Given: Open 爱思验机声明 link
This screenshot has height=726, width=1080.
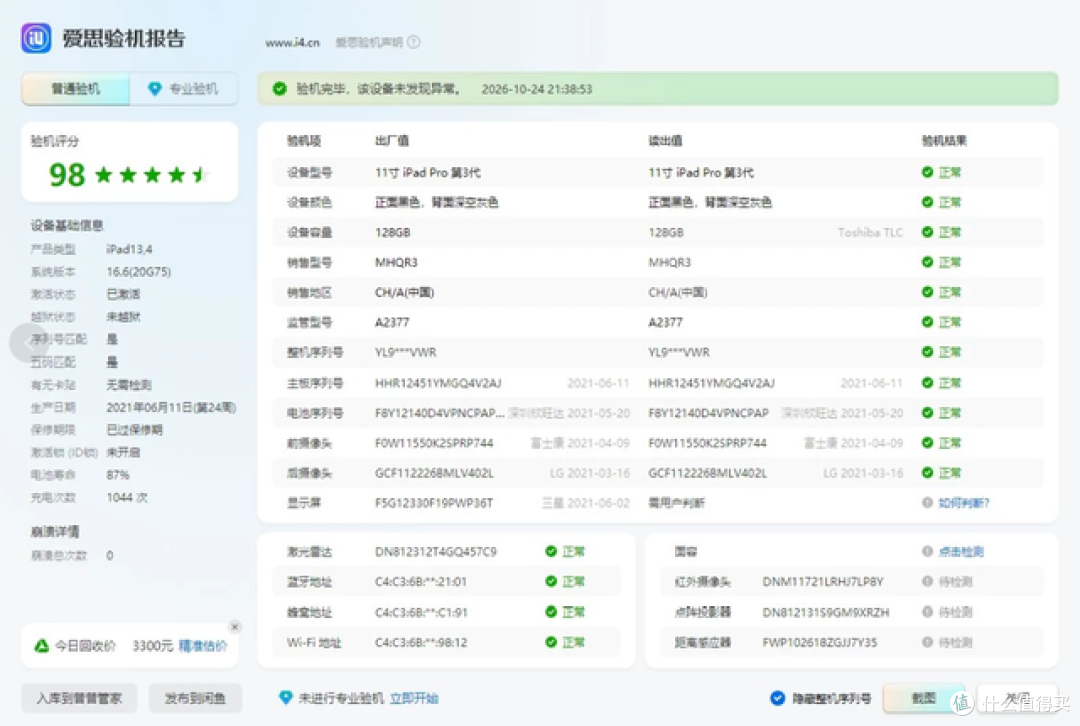Looking at the screenshot, I should pyautogui.click(x=368, y=43).
